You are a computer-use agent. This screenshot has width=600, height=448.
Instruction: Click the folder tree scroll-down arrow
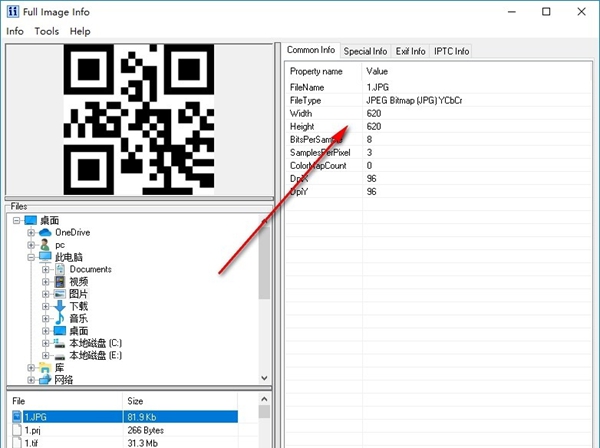(x=264, y=378)
